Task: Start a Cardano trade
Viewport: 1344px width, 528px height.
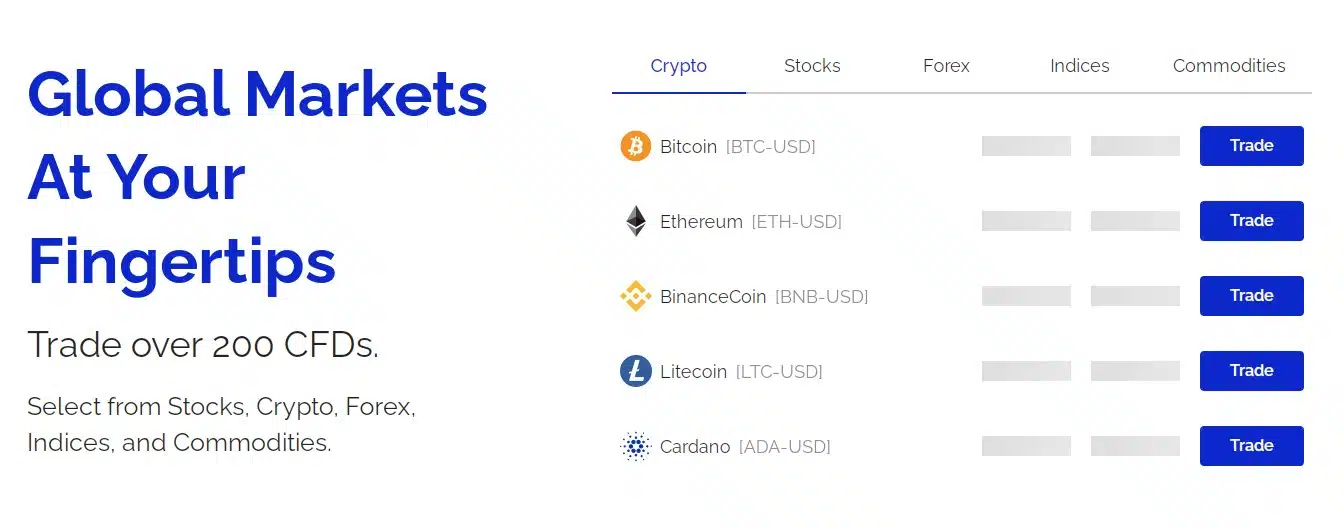Action: tap(1252, 446)
